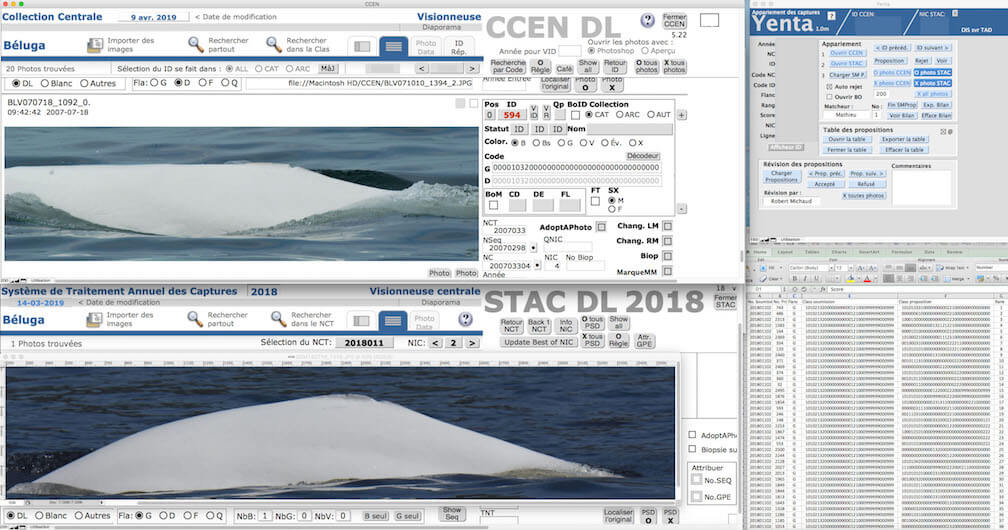Open the 18 dropdown above Fermer STAC
Image resolution: width=1008 pixels, height=530 pixels.
726,289
